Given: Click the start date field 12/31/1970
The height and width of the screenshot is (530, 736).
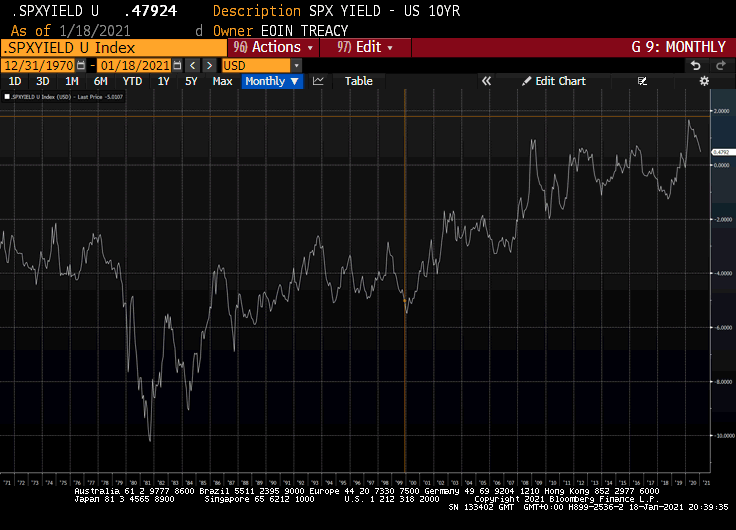Looking at the screenshot, I should tap(38, 65).
